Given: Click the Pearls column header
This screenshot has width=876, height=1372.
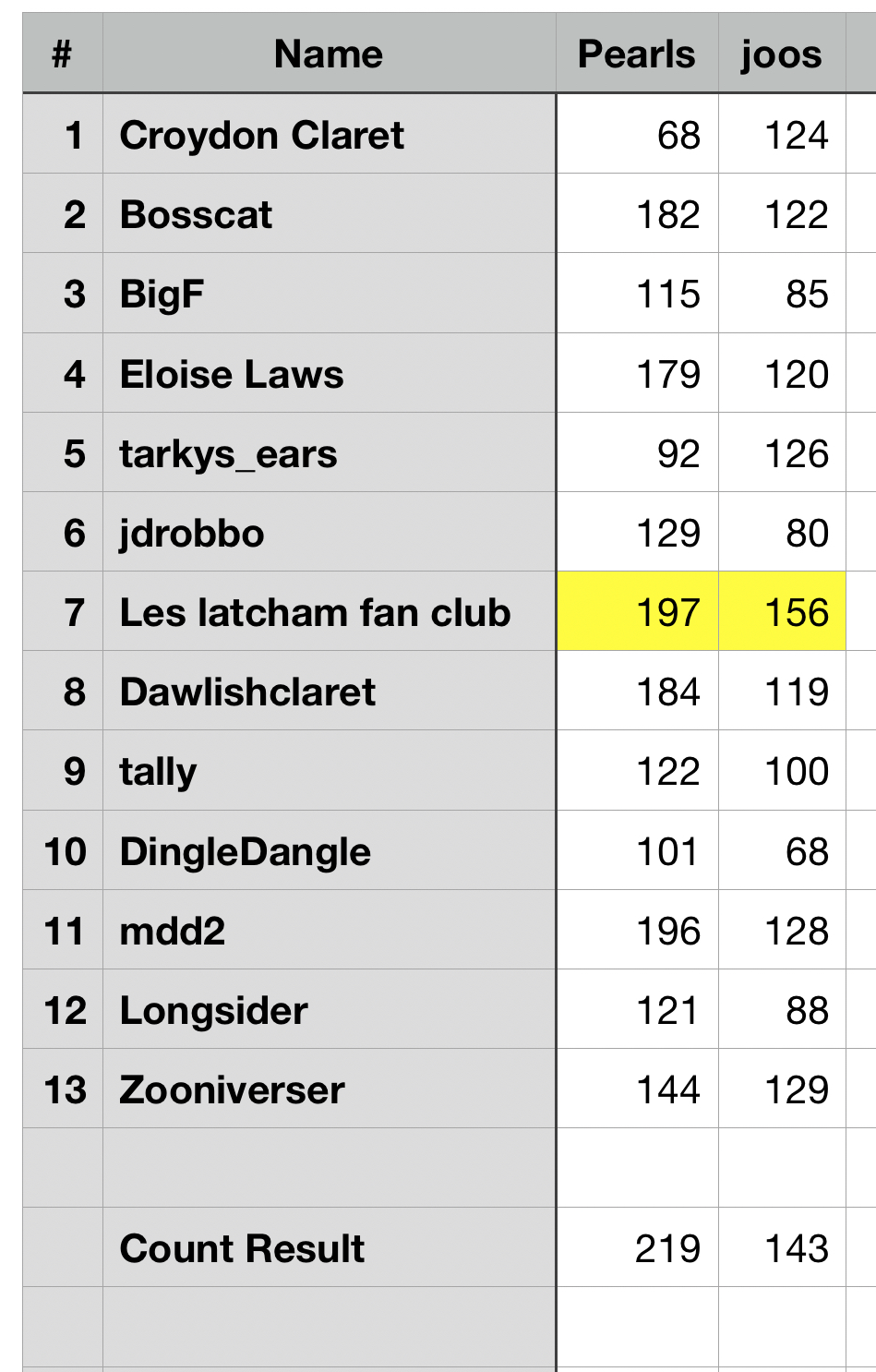Looking at the screenshot, I should [x=636, y=54].
